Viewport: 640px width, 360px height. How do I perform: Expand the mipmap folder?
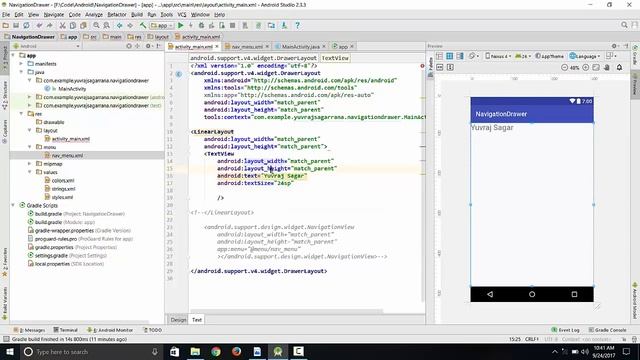[x=29, y=164]
